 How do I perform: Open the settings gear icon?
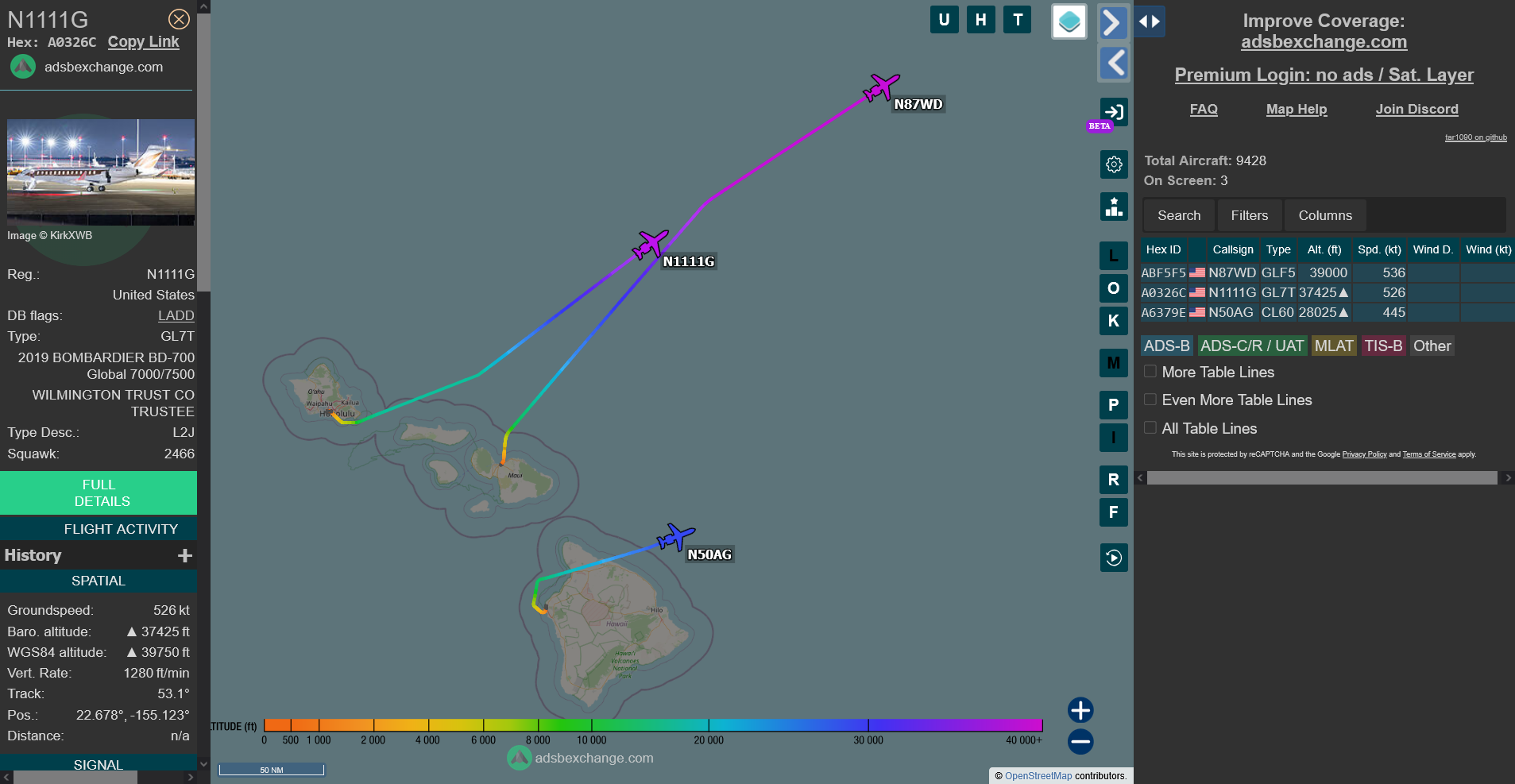coord(1114,164)
